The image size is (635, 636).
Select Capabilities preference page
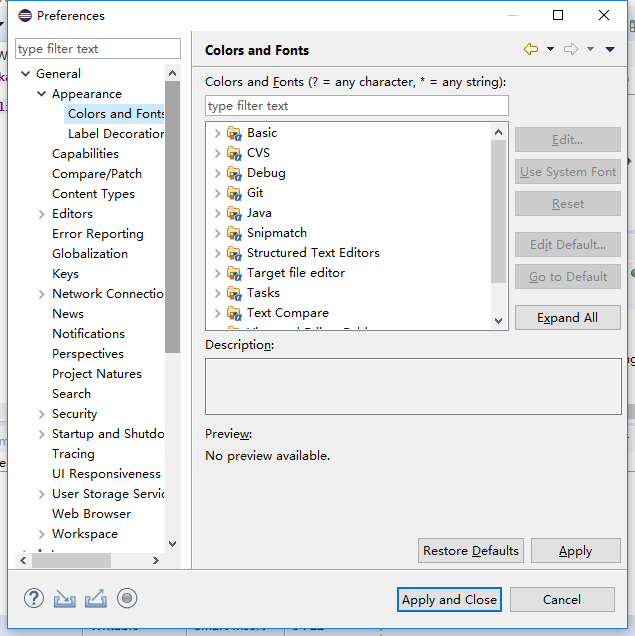[85, 154]
